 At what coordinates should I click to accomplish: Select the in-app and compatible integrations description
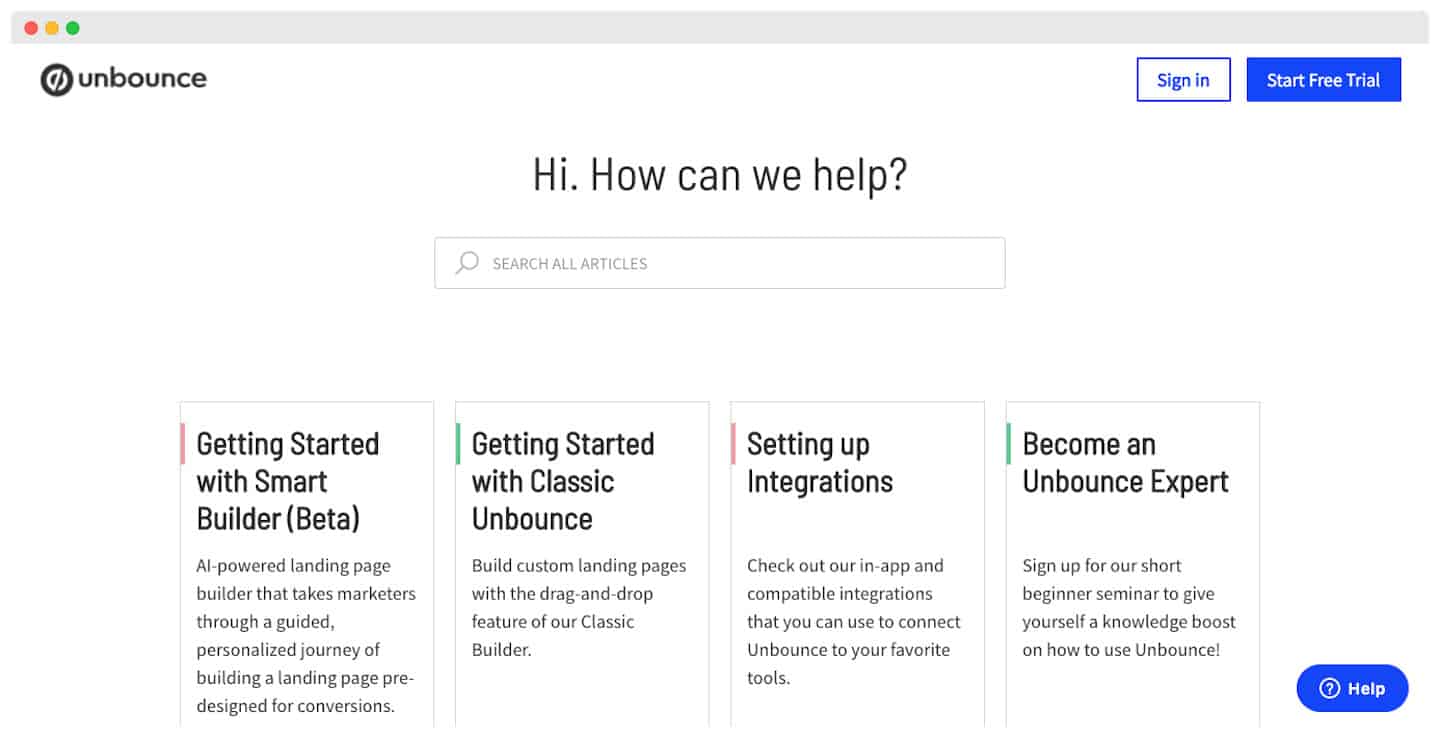pyautogui.click(x=854, y=621)
